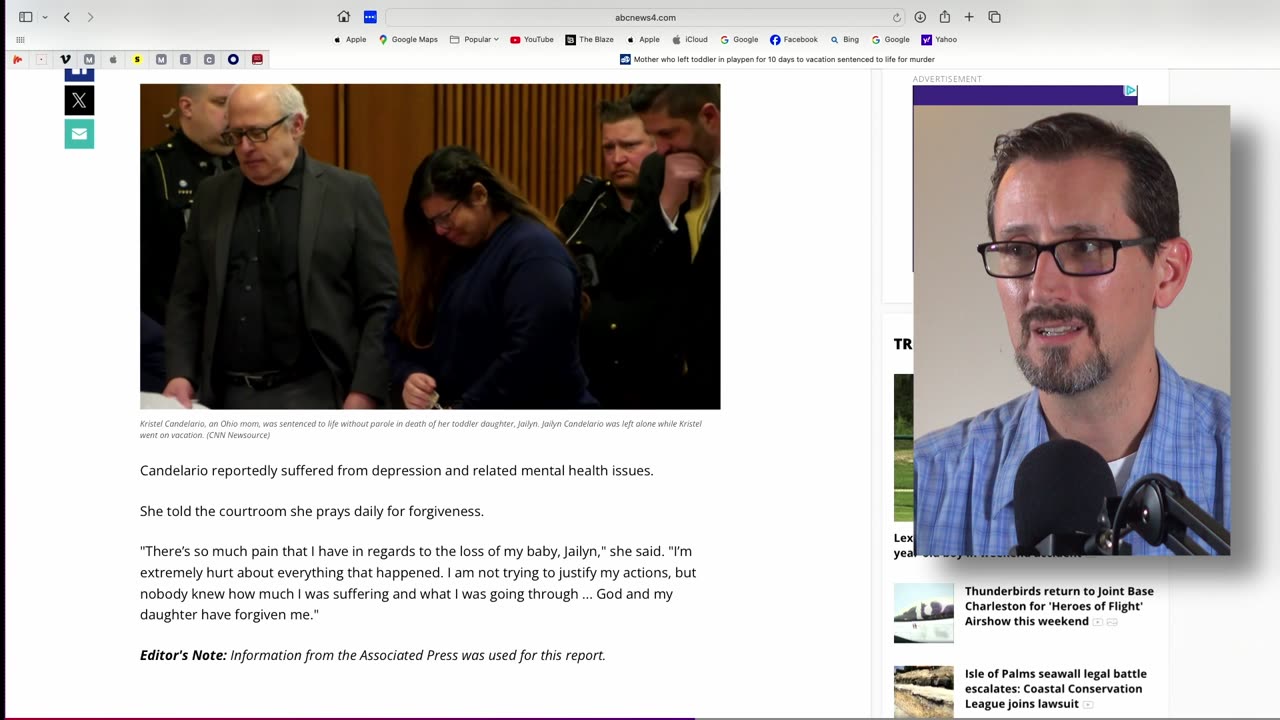The image size is (1280, 720).
Task: Open the Isle of Palms seawall thumbnail
Action: pyautogui.click(x=923, y=692)
